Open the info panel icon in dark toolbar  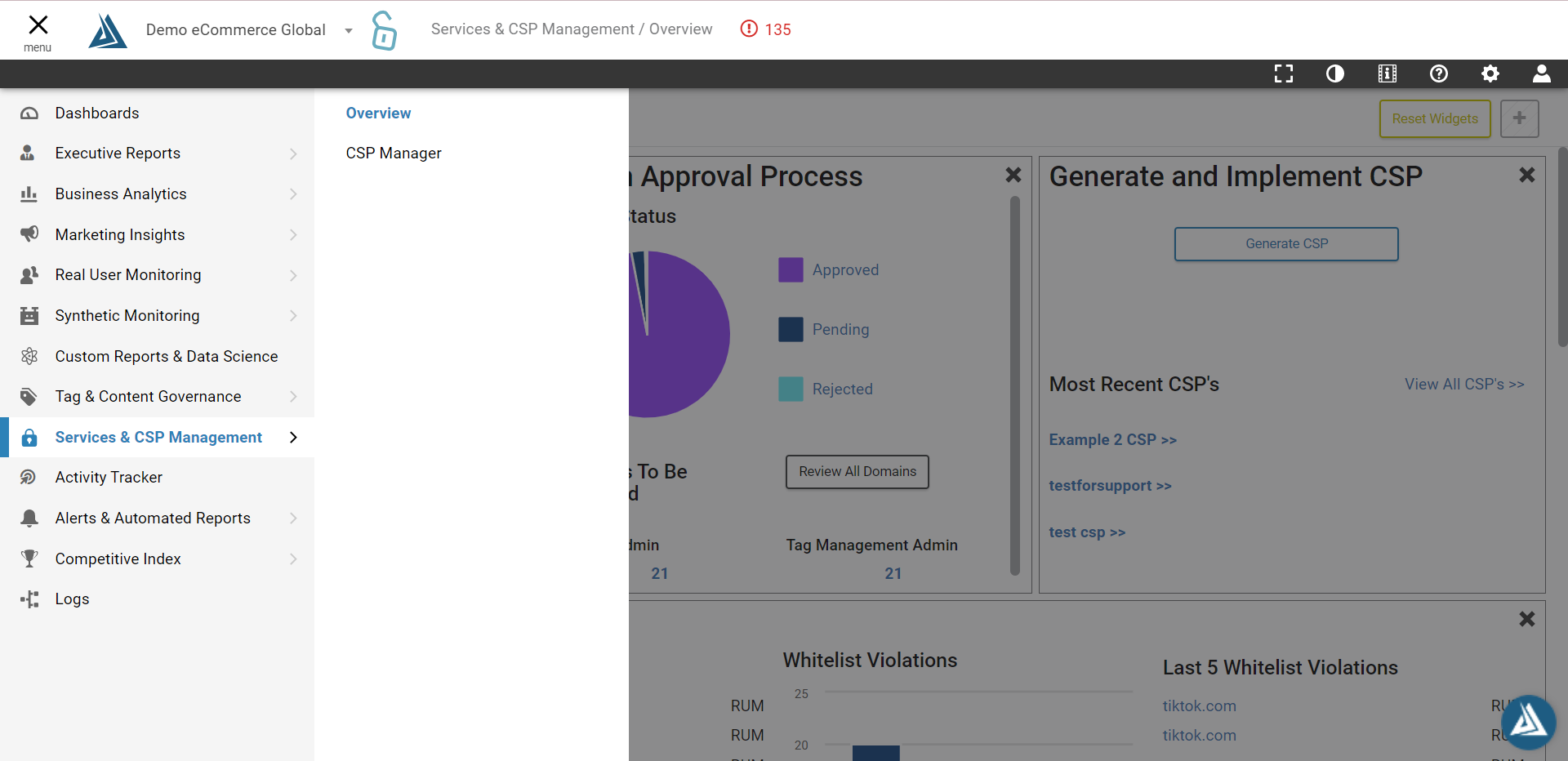tap(1387, 73)
